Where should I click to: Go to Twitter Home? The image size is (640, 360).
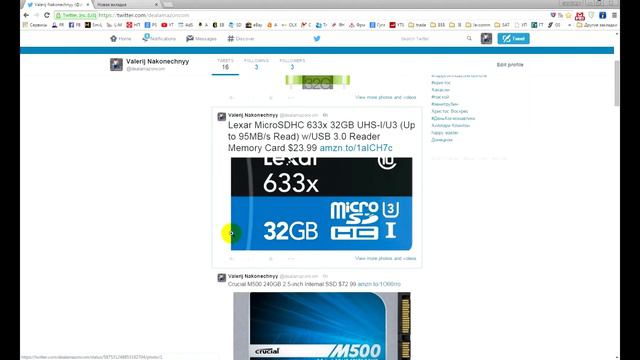[x=121, y=38]
